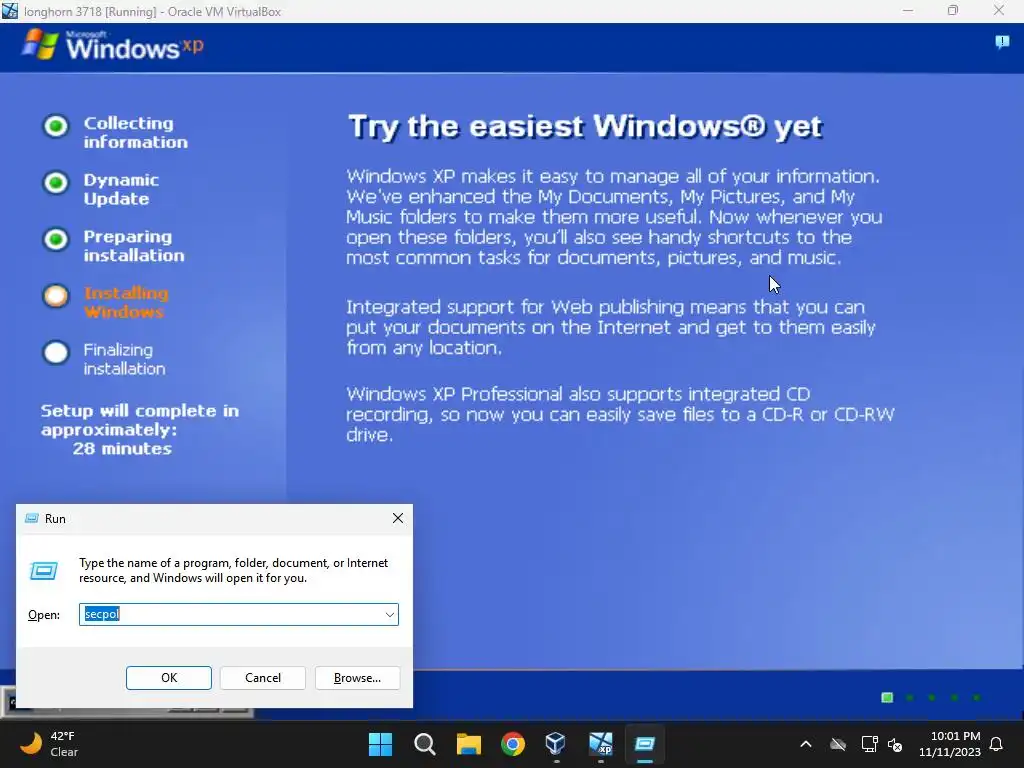Open the weather widget showing 42°F
1024x768 pixels.
(x=48, y=744)
